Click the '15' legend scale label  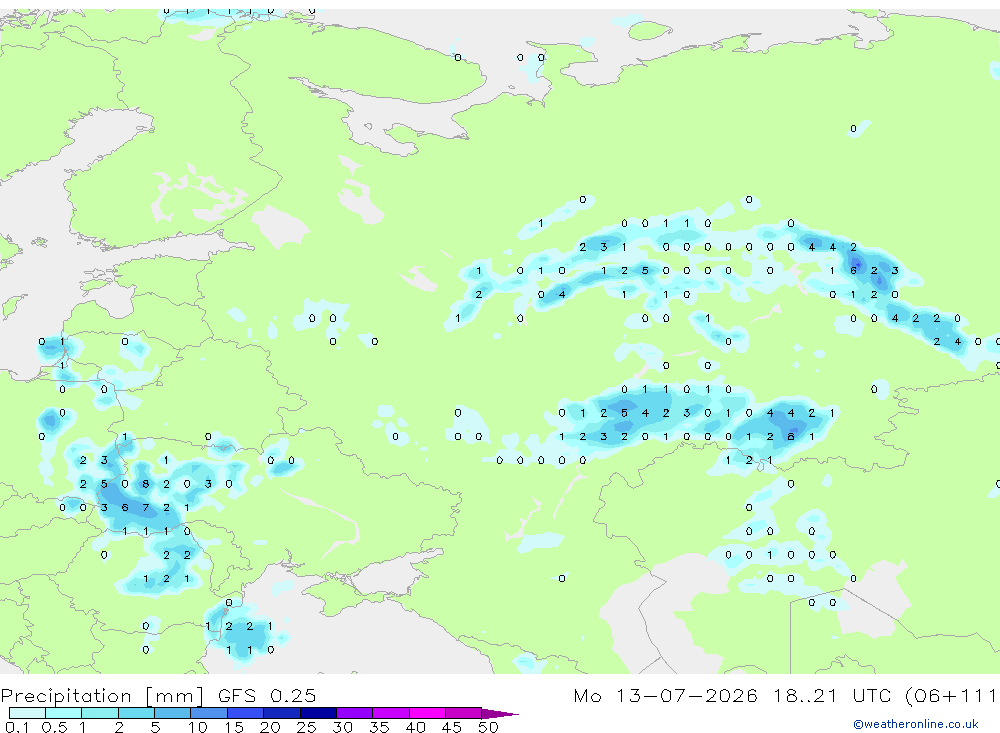234,727
